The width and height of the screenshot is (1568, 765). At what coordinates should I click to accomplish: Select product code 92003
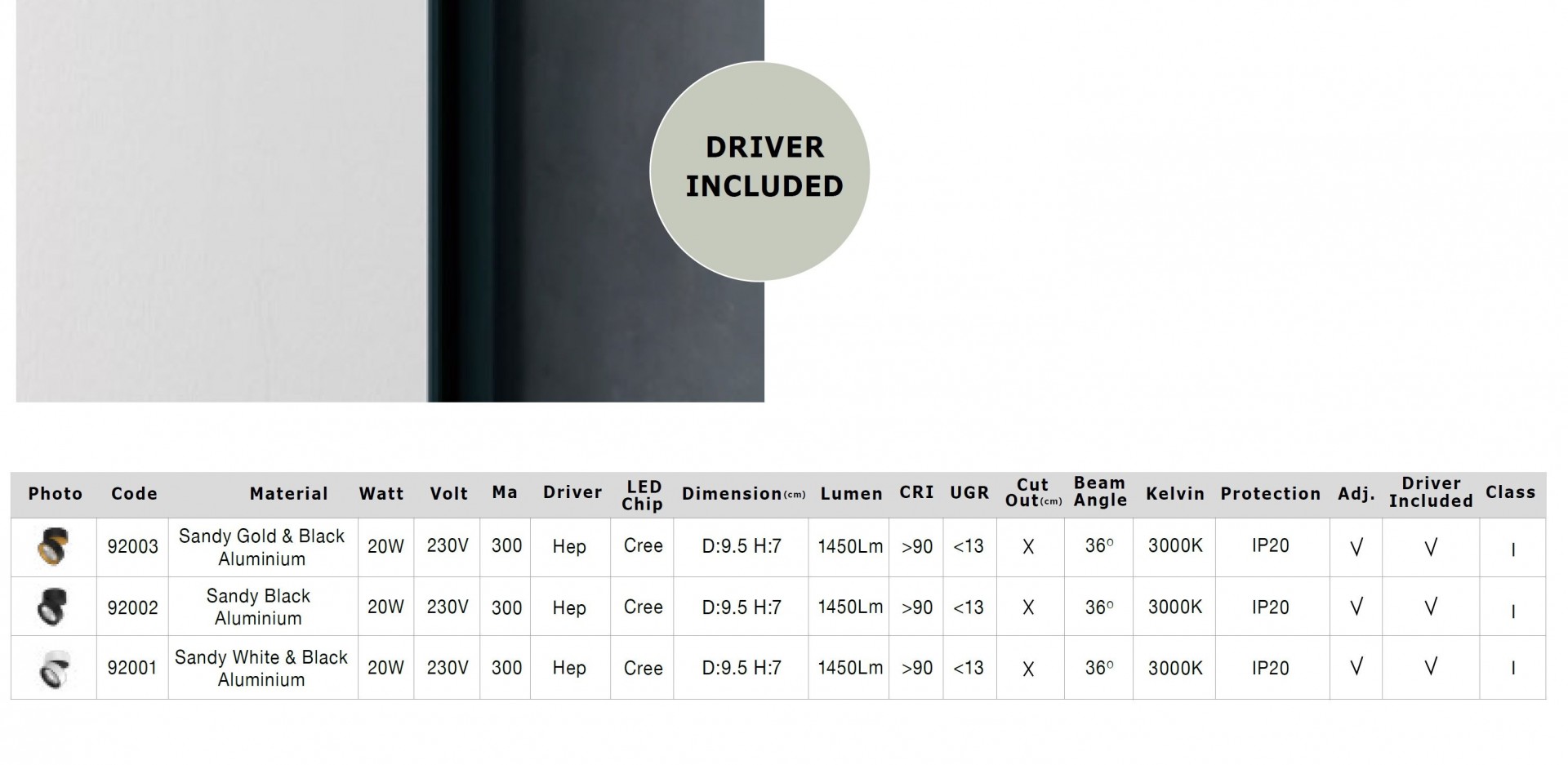[x=132, y=546]
